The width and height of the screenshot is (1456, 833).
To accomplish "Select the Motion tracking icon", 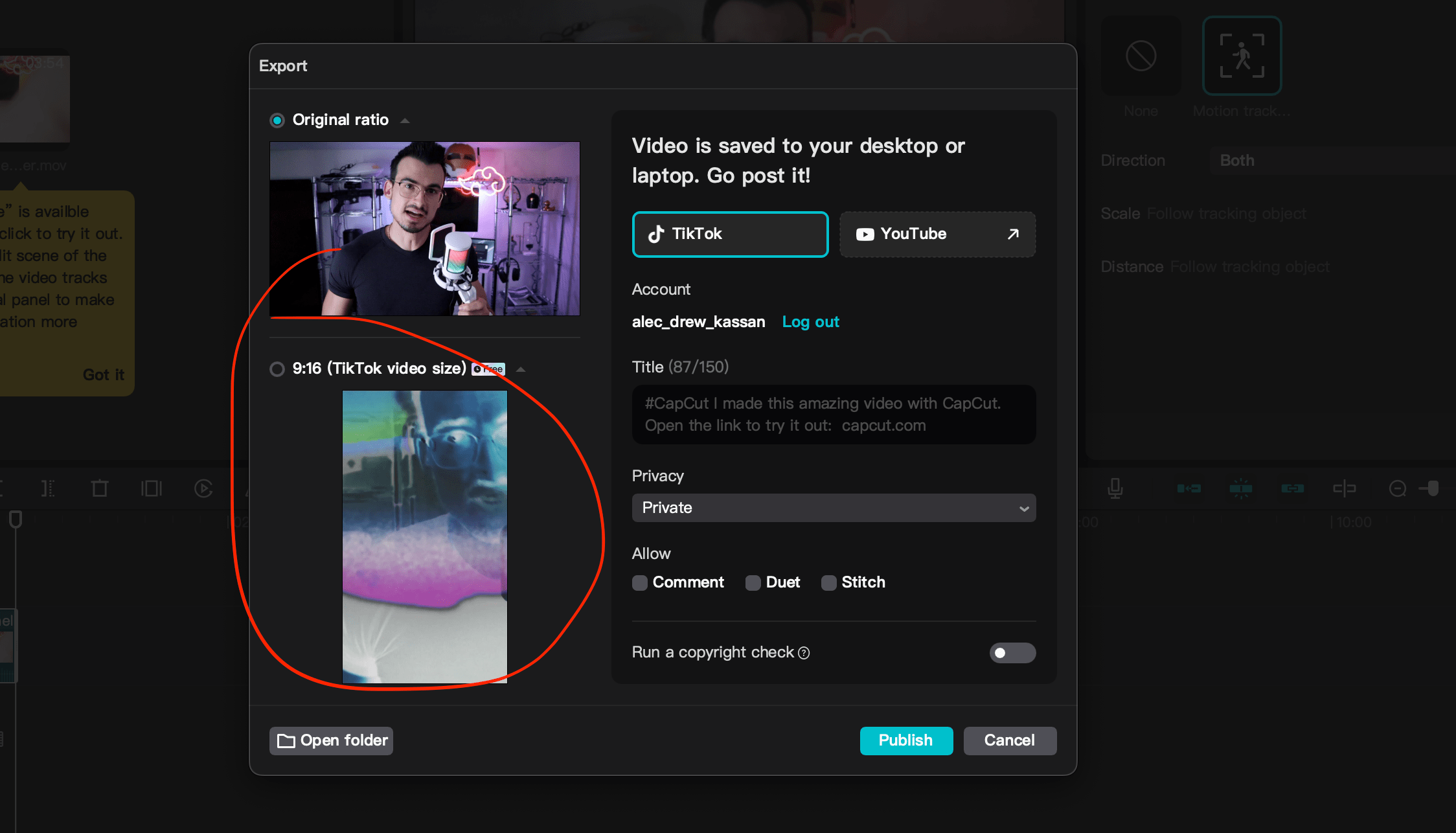I will pos(1241,56).
